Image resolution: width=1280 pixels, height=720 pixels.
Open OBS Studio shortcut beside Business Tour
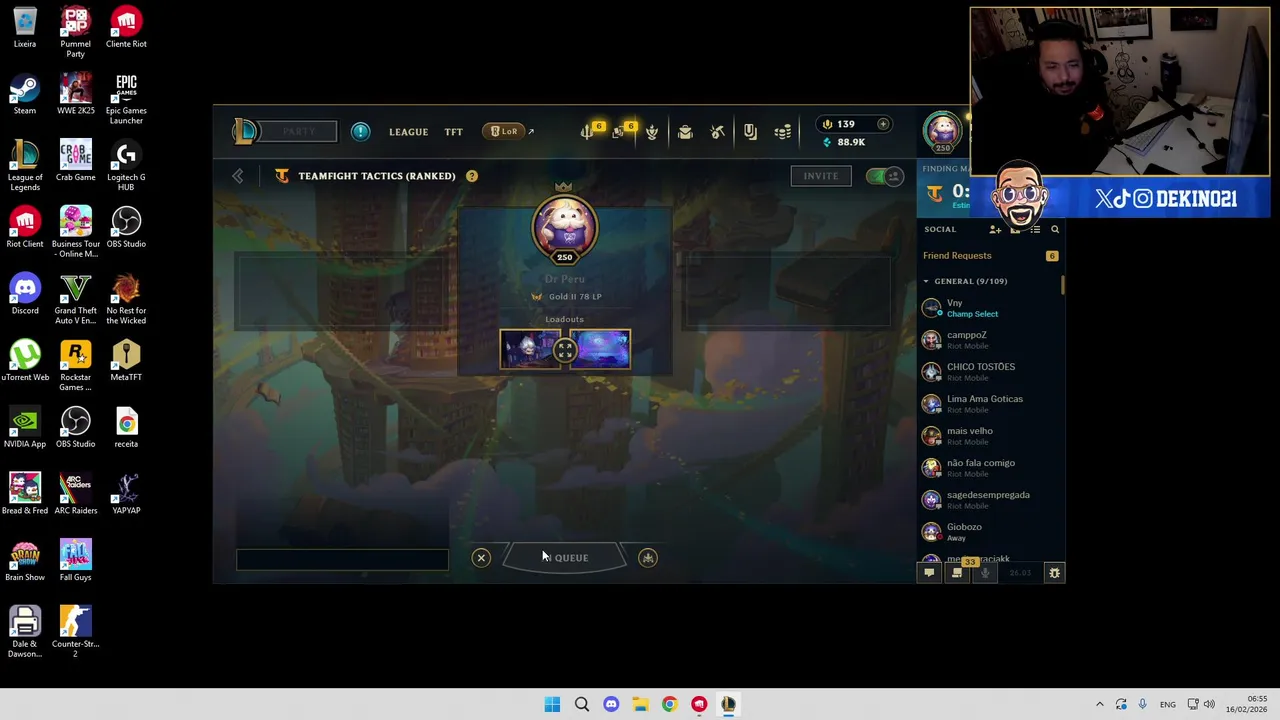[126, 229]
